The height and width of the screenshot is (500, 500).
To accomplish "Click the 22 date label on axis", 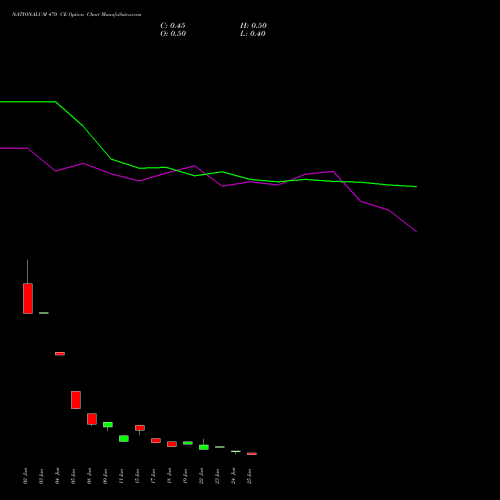I will coord(201,476).
